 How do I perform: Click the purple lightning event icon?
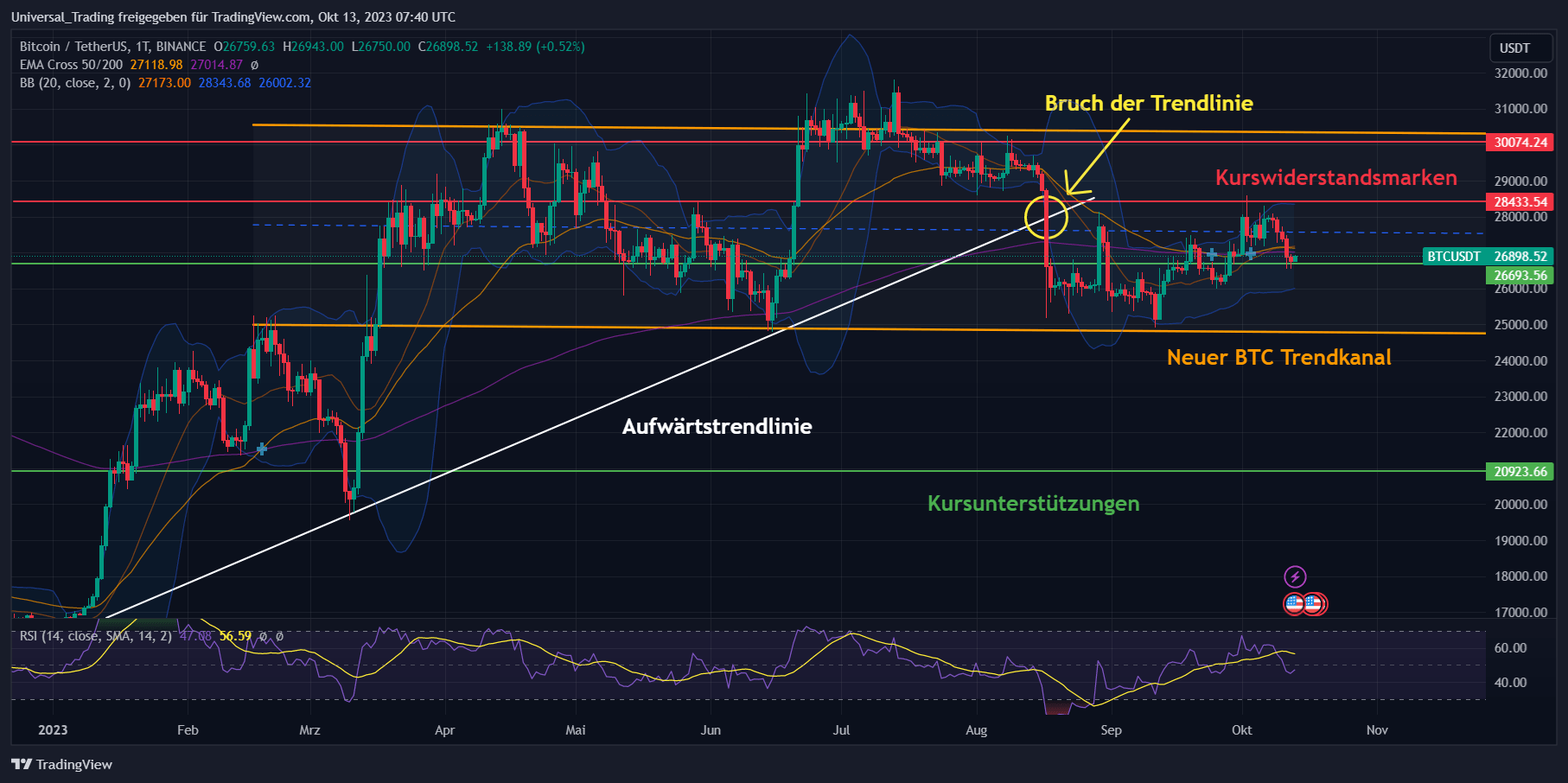(1294, 576)
